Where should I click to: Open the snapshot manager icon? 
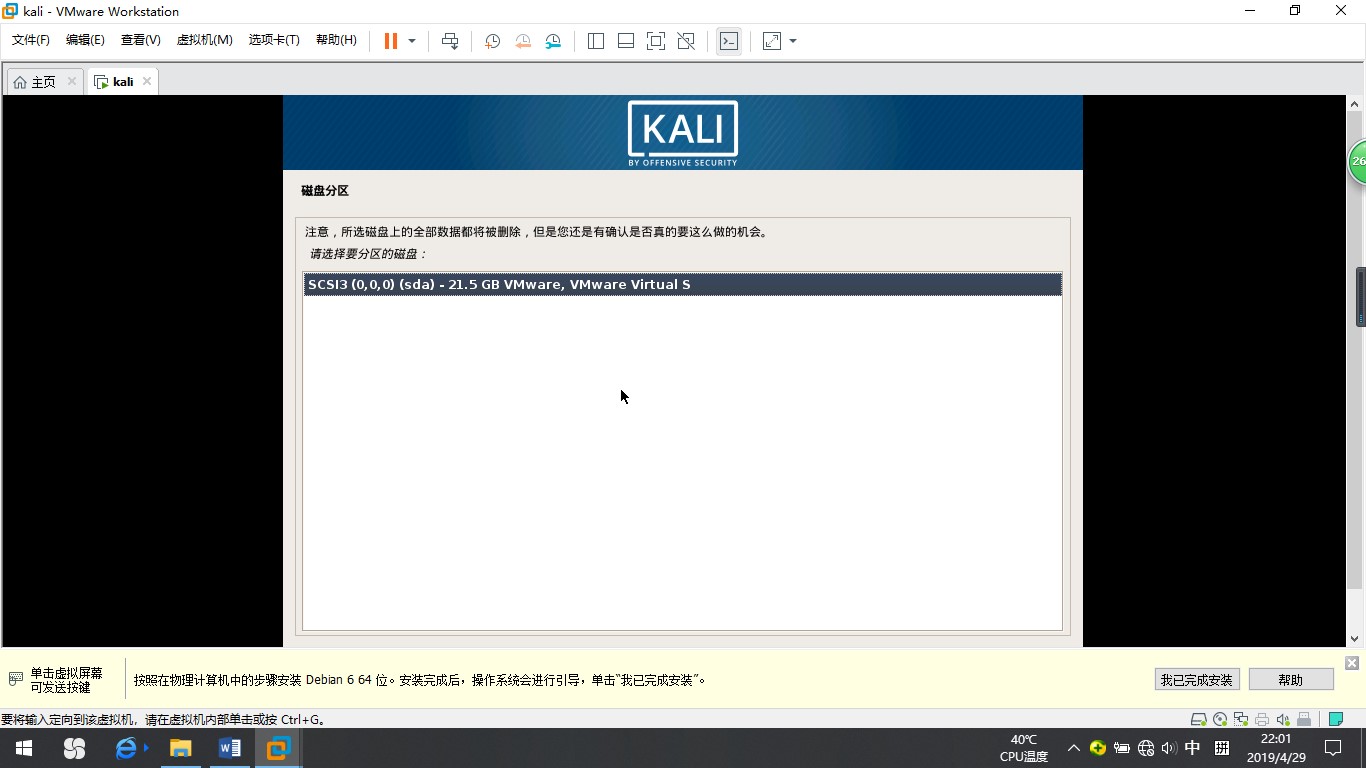point(553,41)
